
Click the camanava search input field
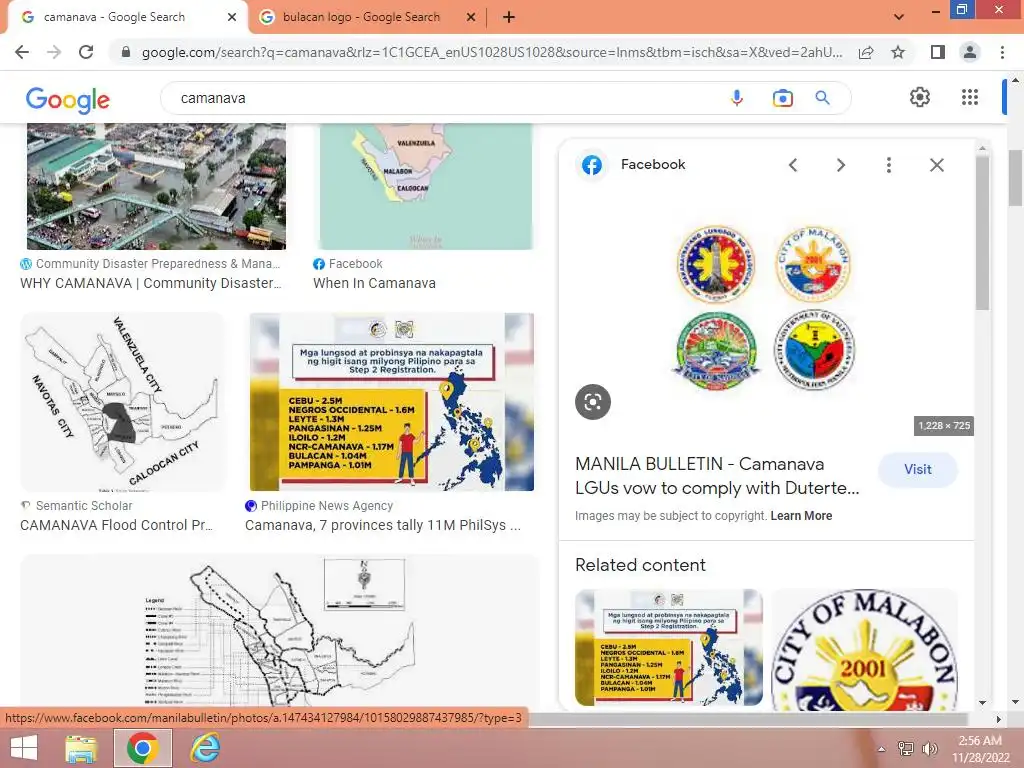pyautogui.click(x=451, y=98)
